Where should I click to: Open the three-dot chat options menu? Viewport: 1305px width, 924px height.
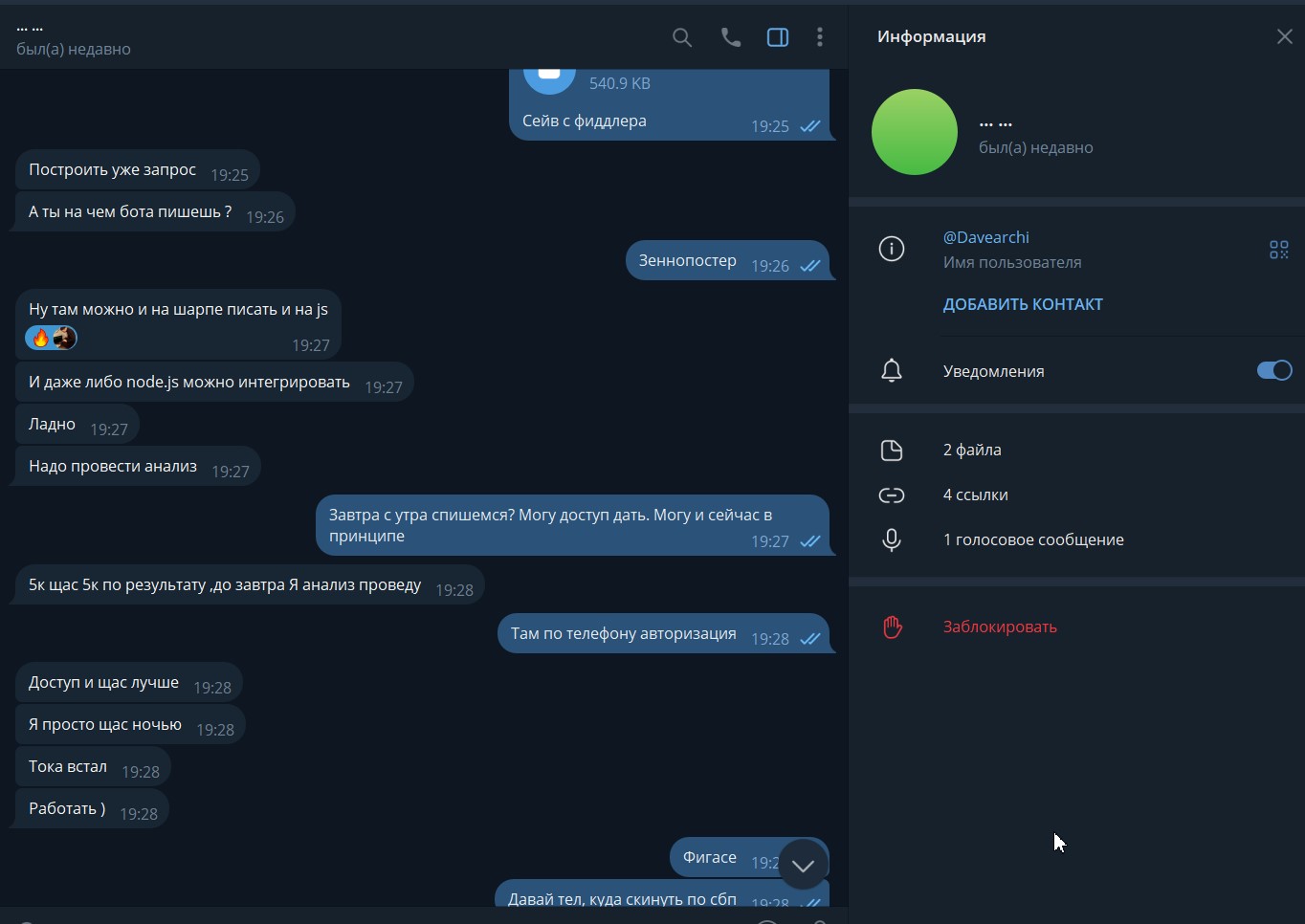click(x=820, y=37)
